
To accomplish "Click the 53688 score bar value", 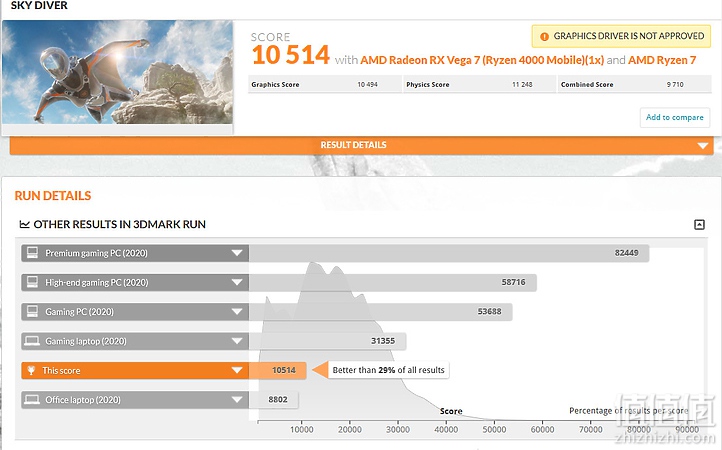I will point(489,311).
